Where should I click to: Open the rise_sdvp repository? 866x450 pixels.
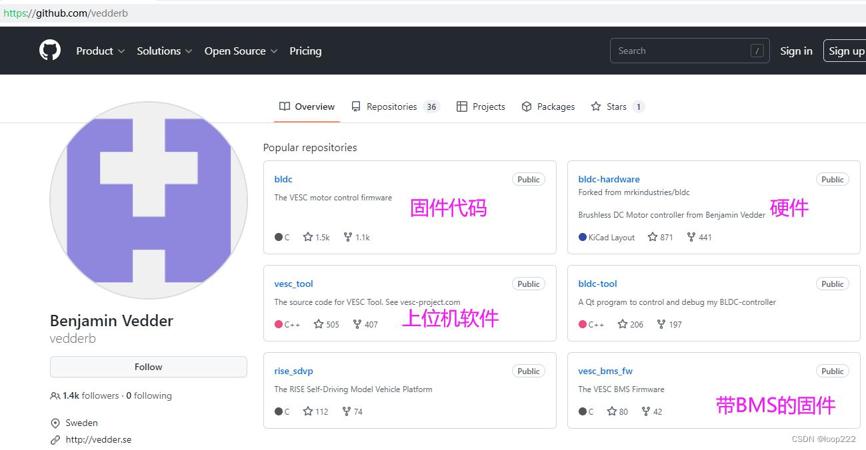(x=293, y=371)
